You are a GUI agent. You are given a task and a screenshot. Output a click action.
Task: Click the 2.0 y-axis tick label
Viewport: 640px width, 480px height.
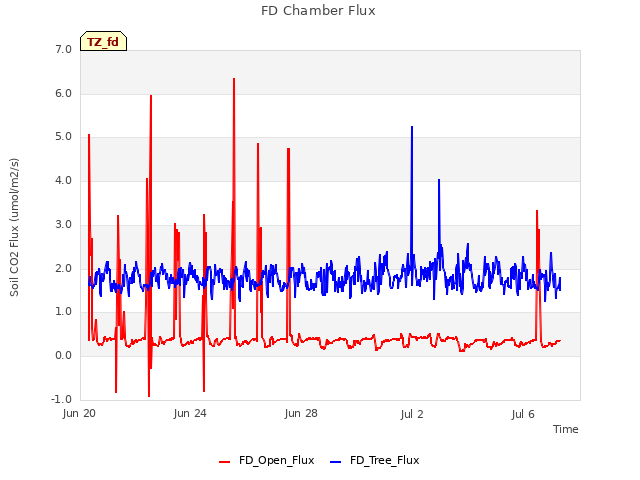(63, 268)
